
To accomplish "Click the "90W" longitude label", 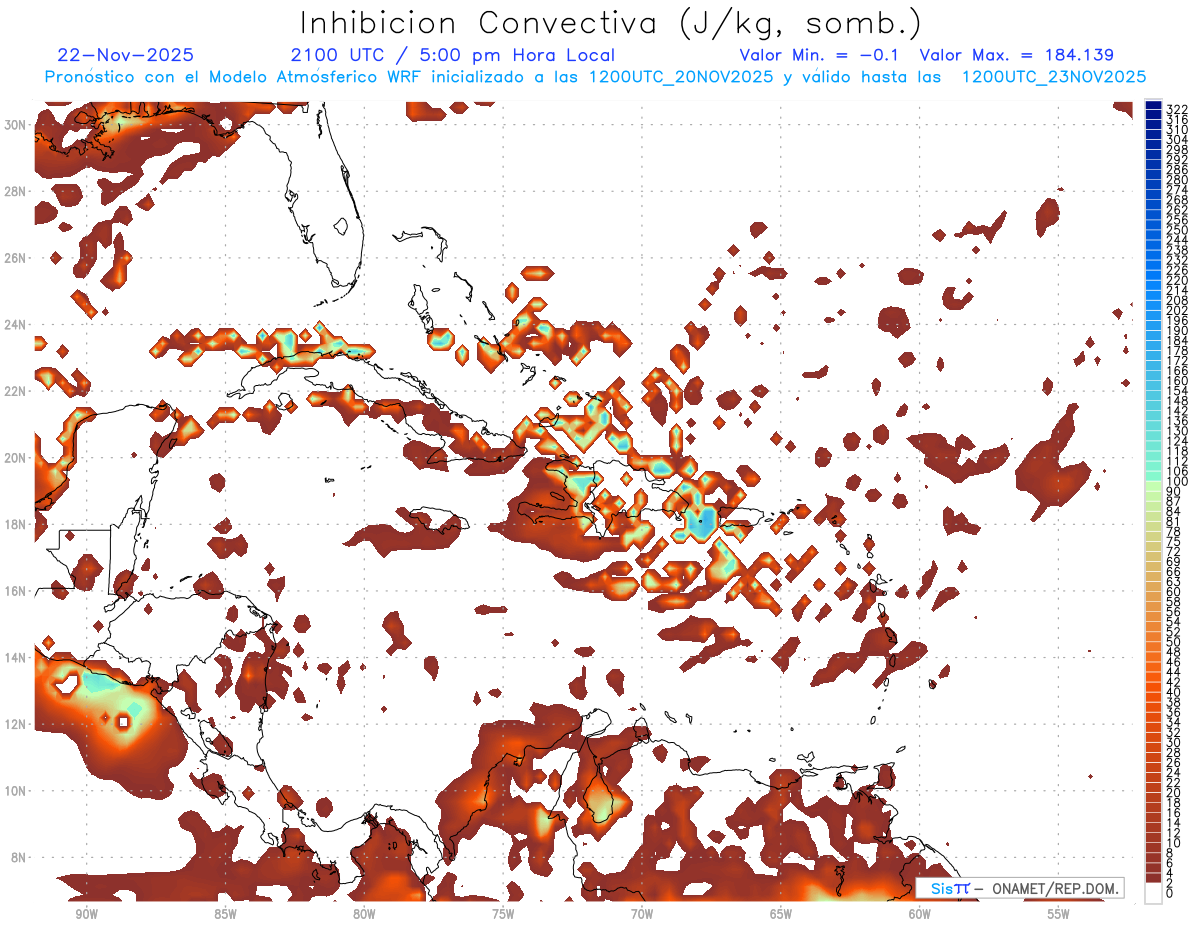I will 86,914.
